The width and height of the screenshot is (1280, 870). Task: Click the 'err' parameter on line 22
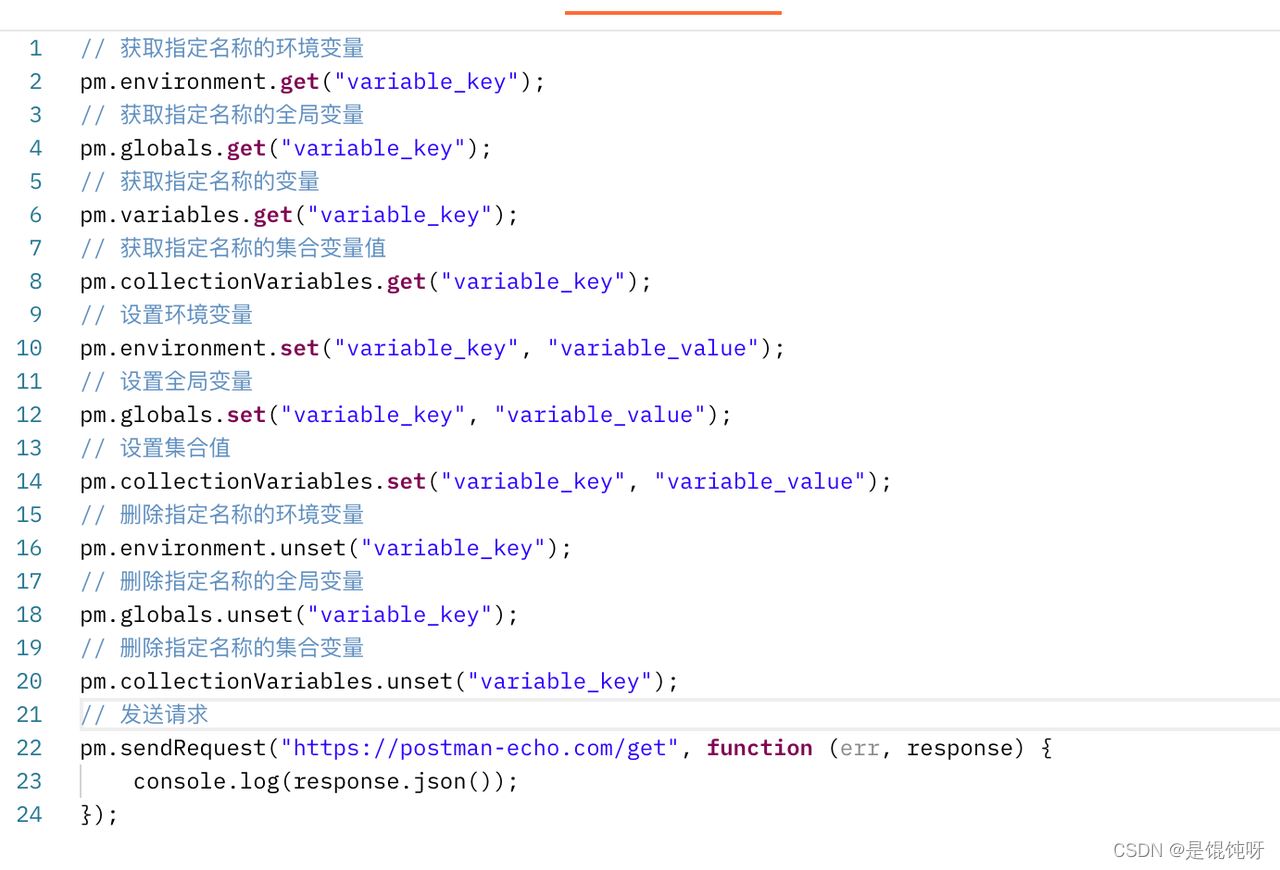pos(860,748)
